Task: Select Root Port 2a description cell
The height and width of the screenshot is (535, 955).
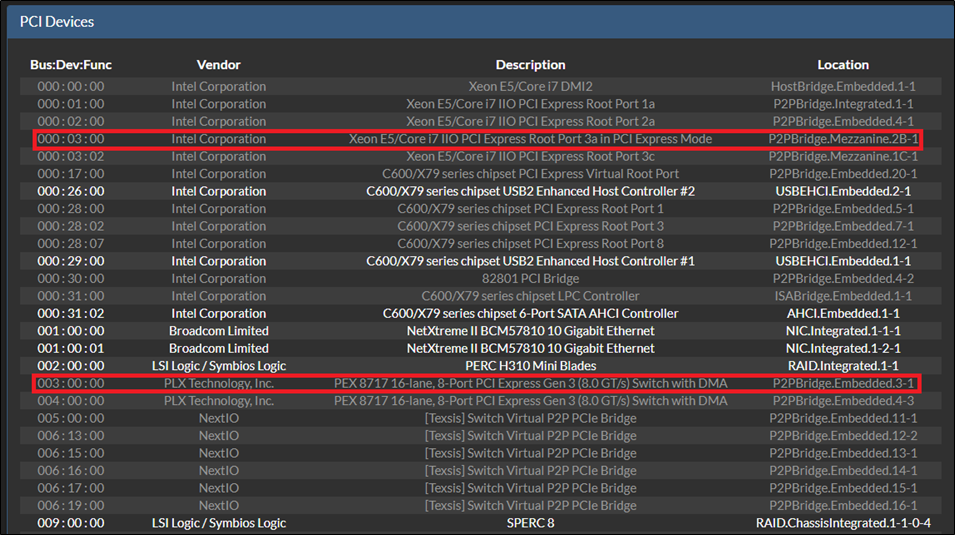Action: coord(530,121)
